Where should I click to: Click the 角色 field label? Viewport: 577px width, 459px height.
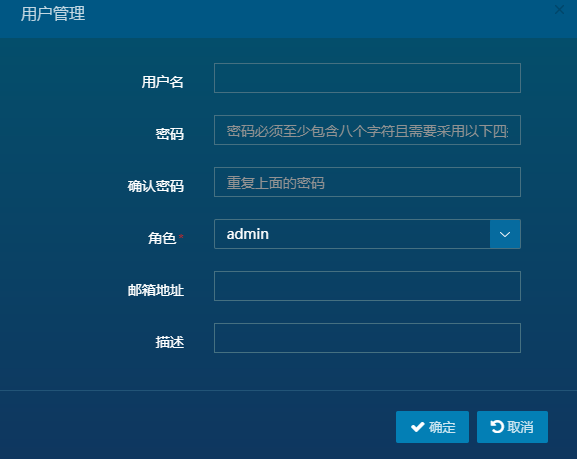[162, 238]
